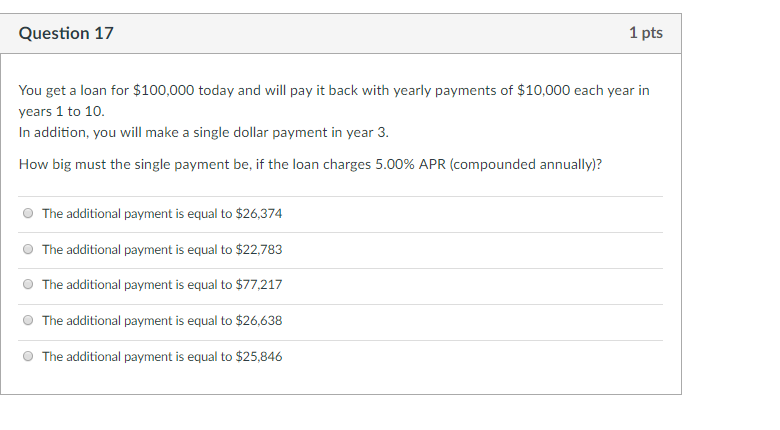
Task: Click the answer text ending in $25,846
Action: (162, 356)
